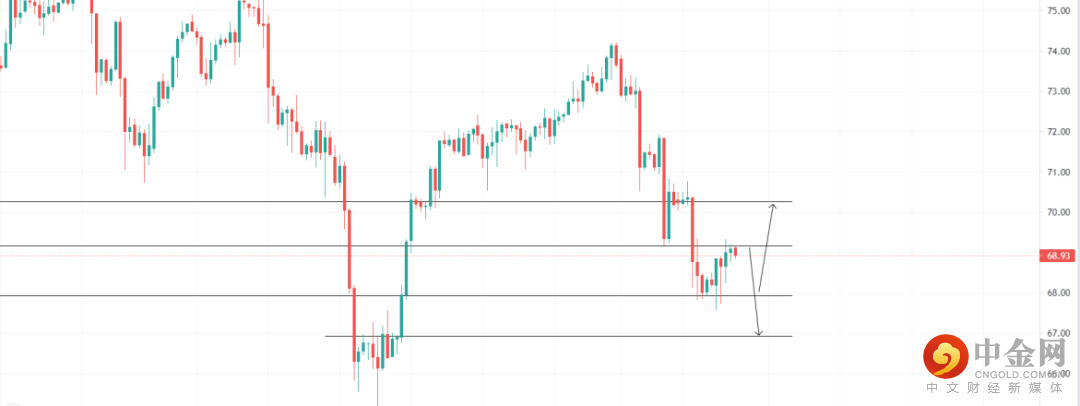
Task: Click the red 68.93 current price label
Action: 1058,256
